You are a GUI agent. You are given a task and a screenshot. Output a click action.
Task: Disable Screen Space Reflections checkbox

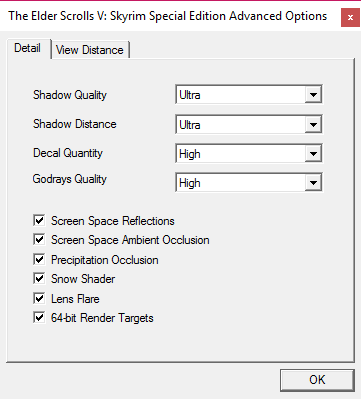click(x=39, y=220)
